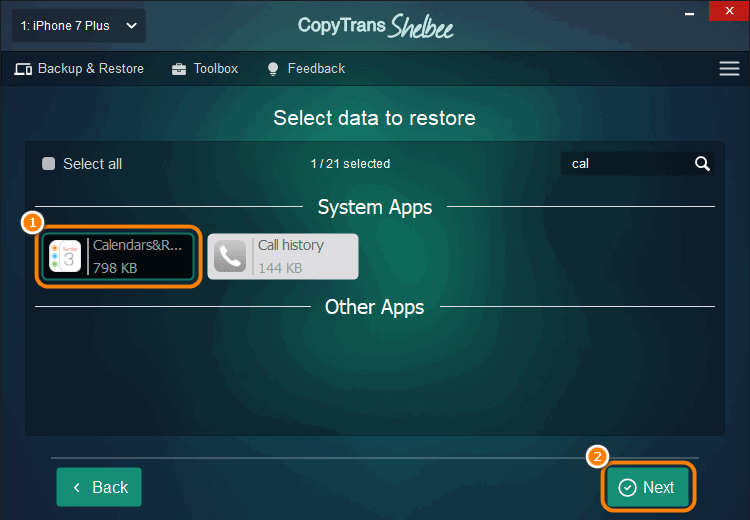Image resolution: width=750 pixels, height=520 pixels.
Task: Minimize the CopyTrans Shelbee window
Action: [x=689, y=14]
